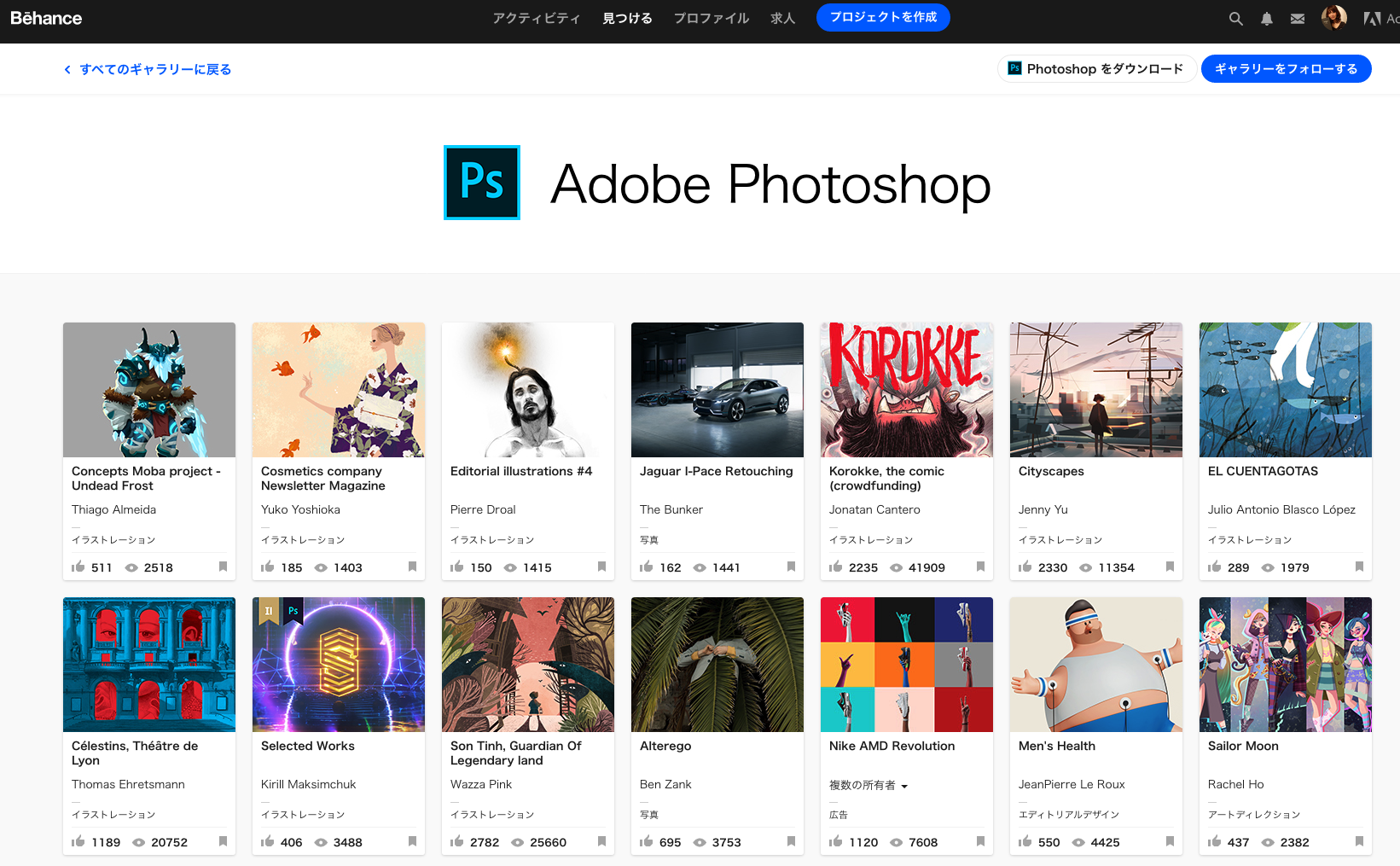Click the Ps badge on Selected Works thumbnail
1400x866 pixels.
tap(293, 611)
